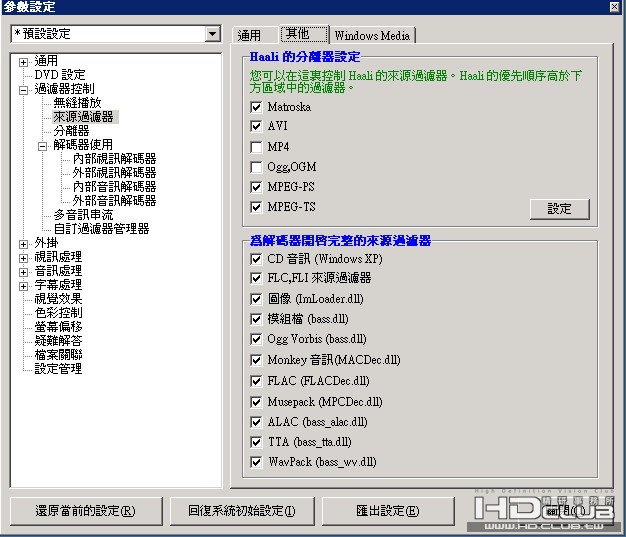Screen dimensions: 626x537
Task: Open 外部視訊解碼器 settings
Action: pyautogui.click(x=115, y=172)
